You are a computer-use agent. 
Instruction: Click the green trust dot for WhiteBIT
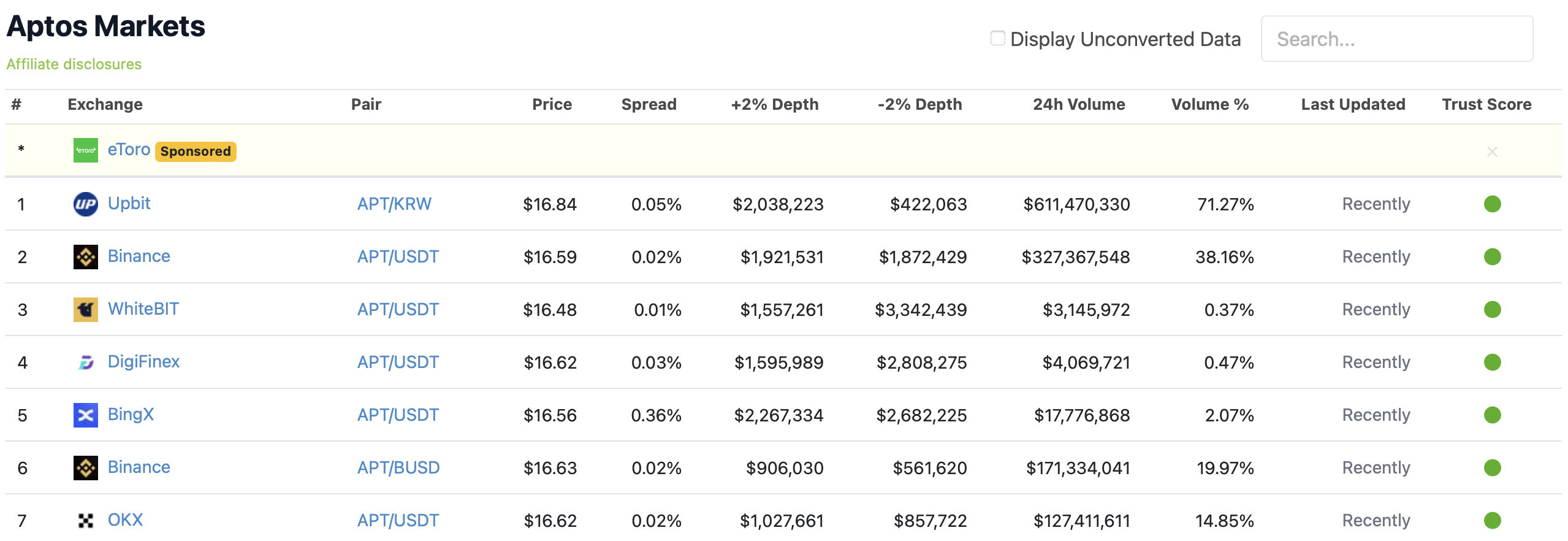1492,309
